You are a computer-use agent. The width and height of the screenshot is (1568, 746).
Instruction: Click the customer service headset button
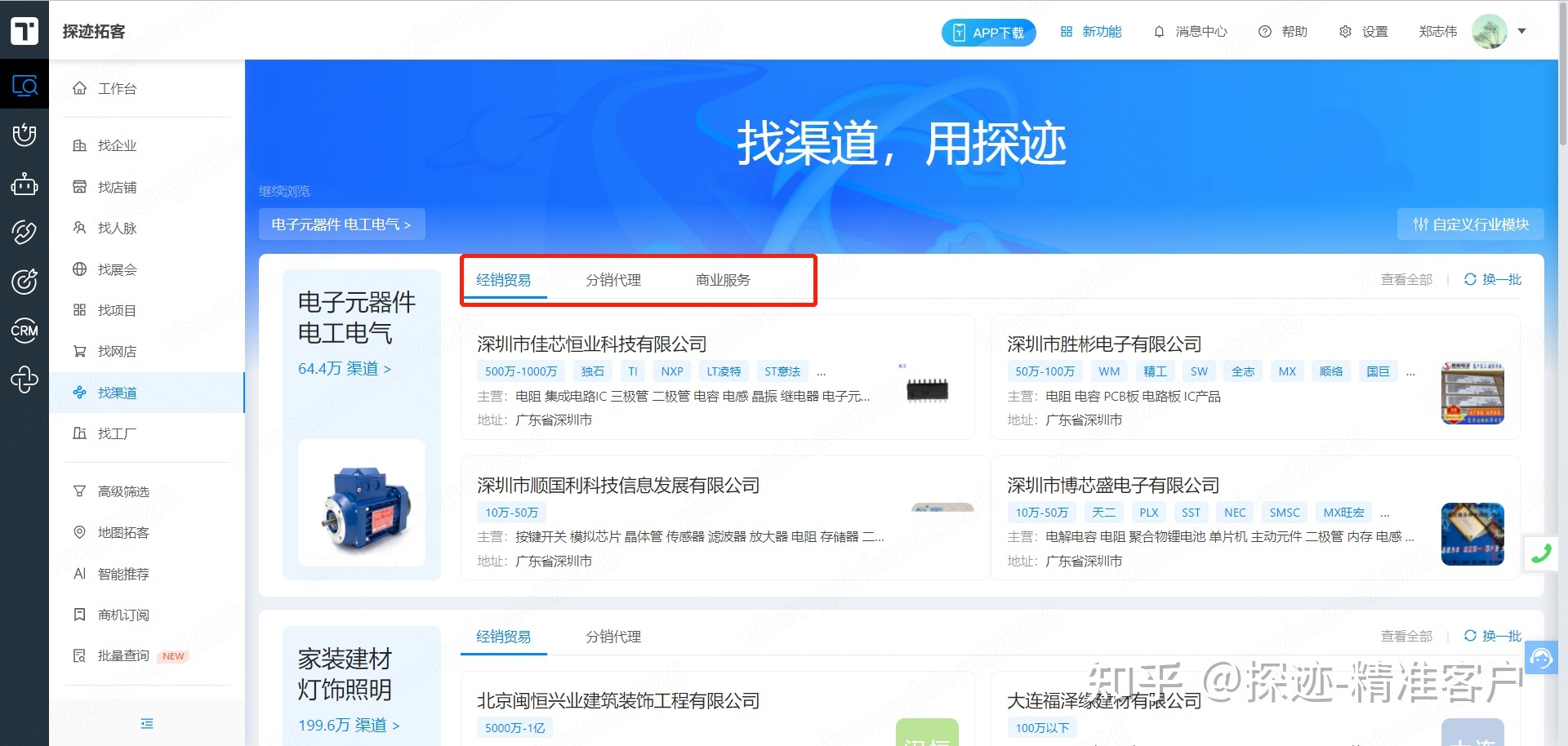tap(1541, 658)
